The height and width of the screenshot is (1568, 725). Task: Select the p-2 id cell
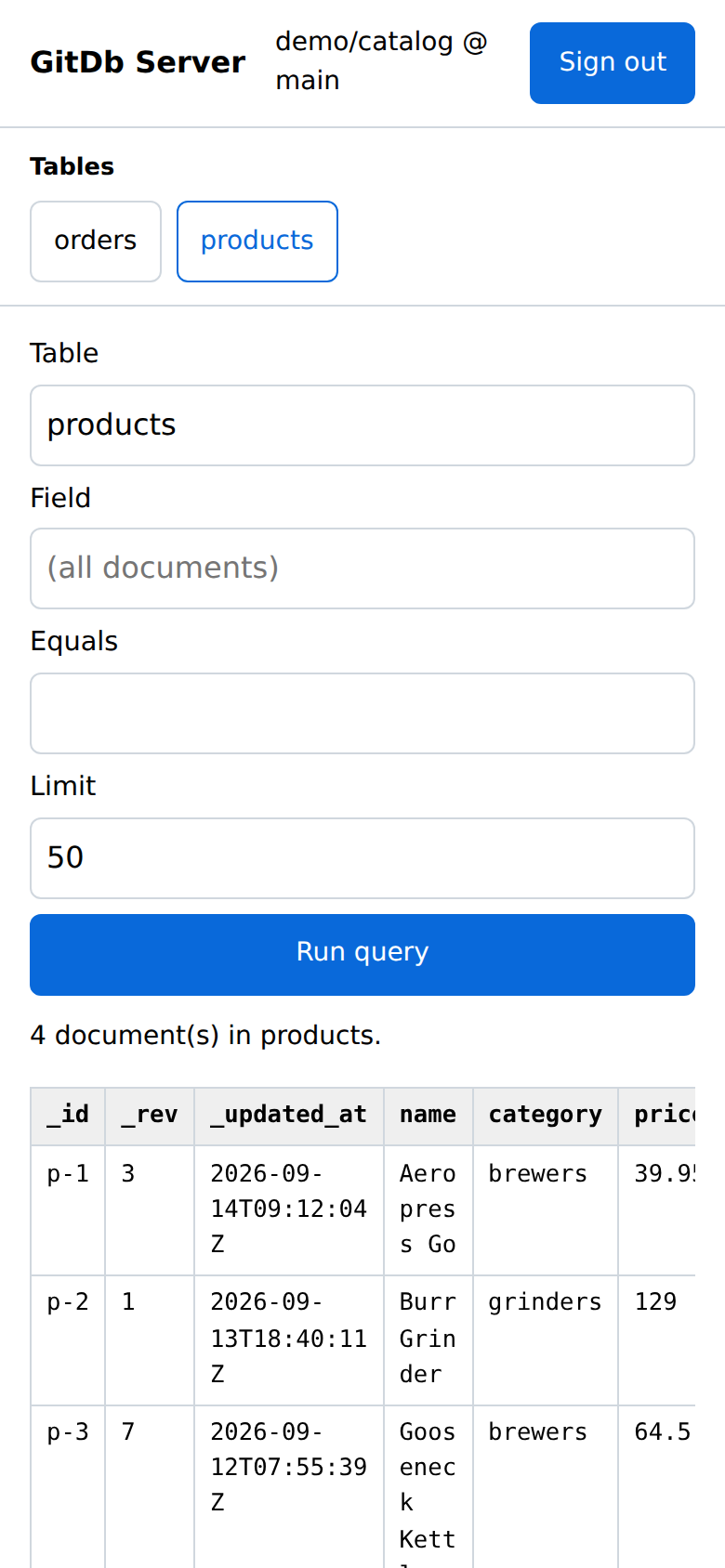pos(68,1340)
